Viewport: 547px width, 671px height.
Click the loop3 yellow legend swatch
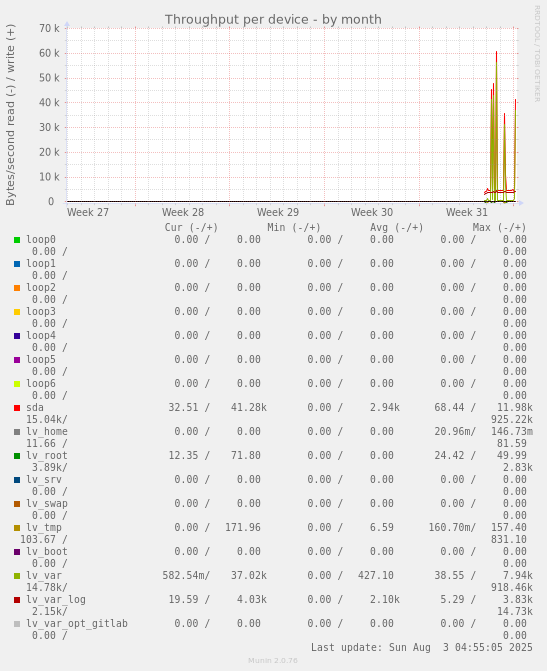tap(17, 312)
